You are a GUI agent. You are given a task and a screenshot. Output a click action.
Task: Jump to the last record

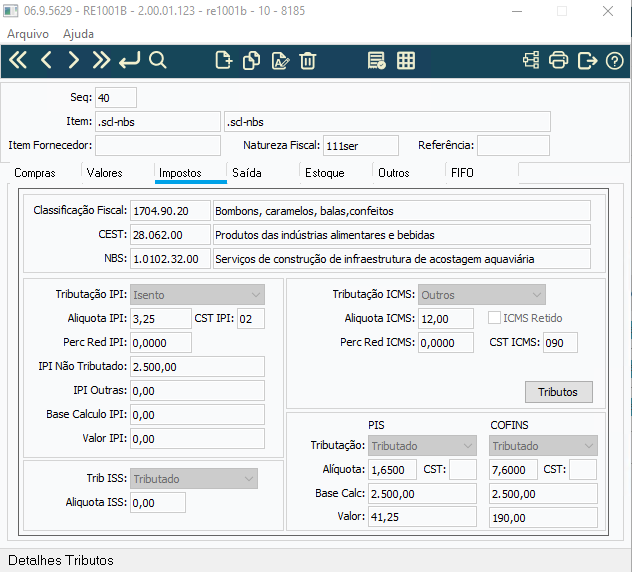click(101, 60)
